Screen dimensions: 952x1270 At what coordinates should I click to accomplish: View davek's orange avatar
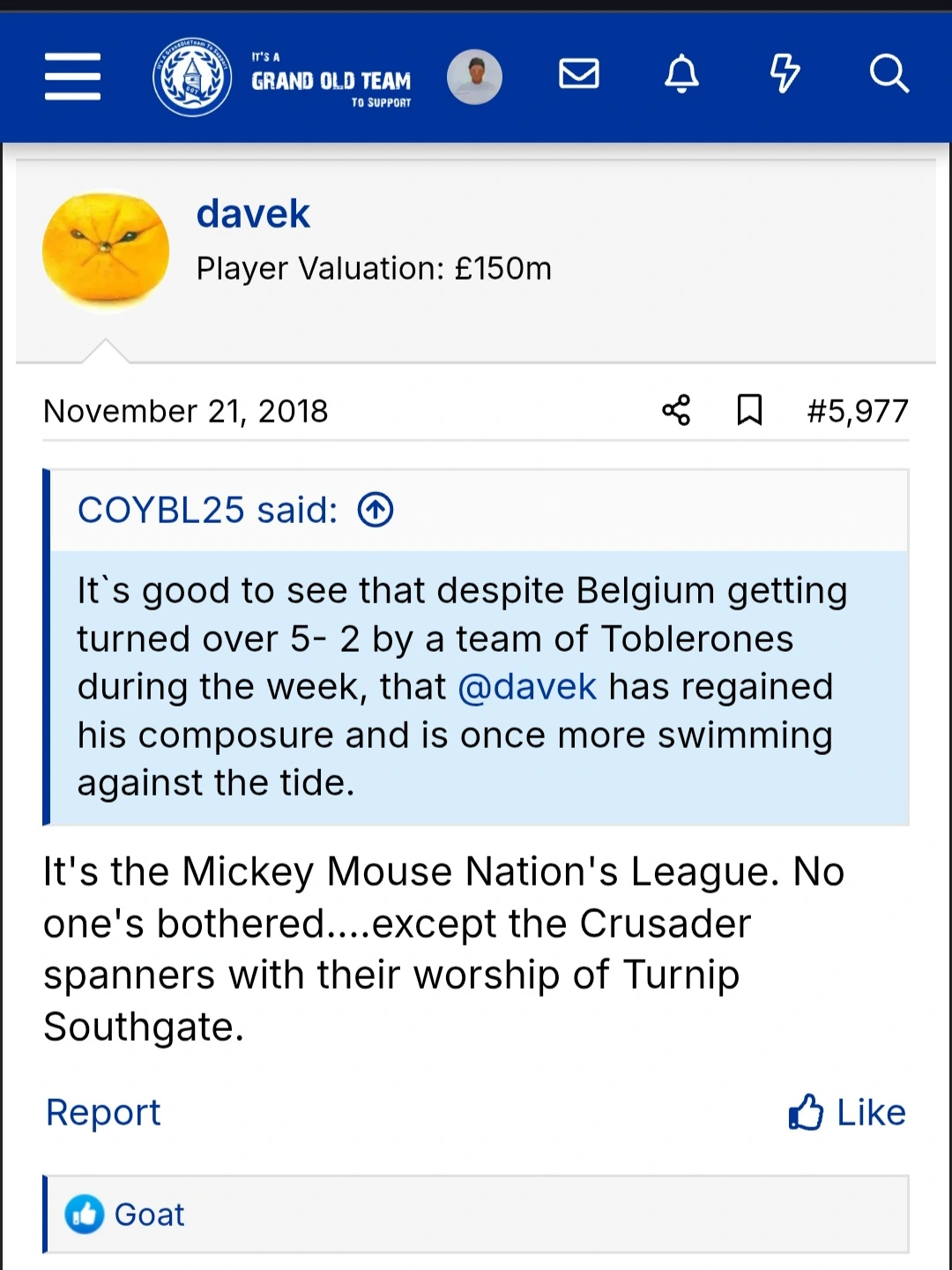click(x=106, y=251)
